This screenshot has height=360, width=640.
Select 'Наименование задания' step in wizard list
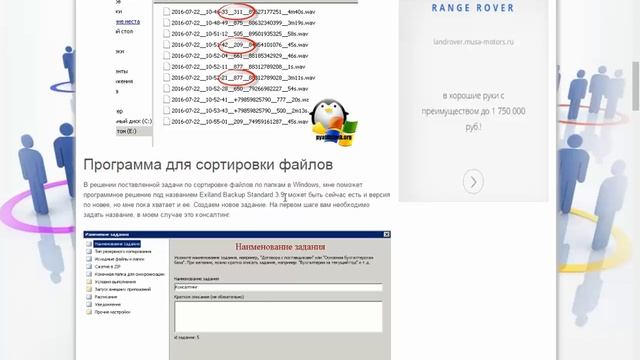117,244
